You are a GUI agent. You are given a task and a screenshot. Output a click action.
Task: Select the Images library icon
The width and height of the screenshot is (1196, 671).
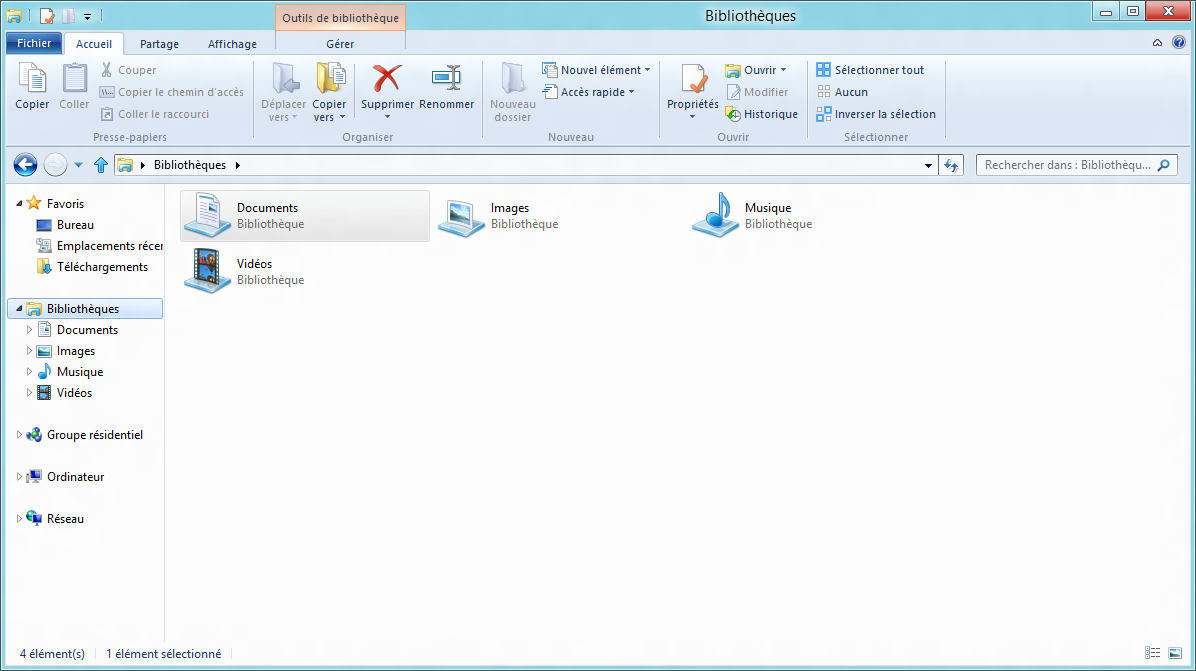[x=461, y=218]
